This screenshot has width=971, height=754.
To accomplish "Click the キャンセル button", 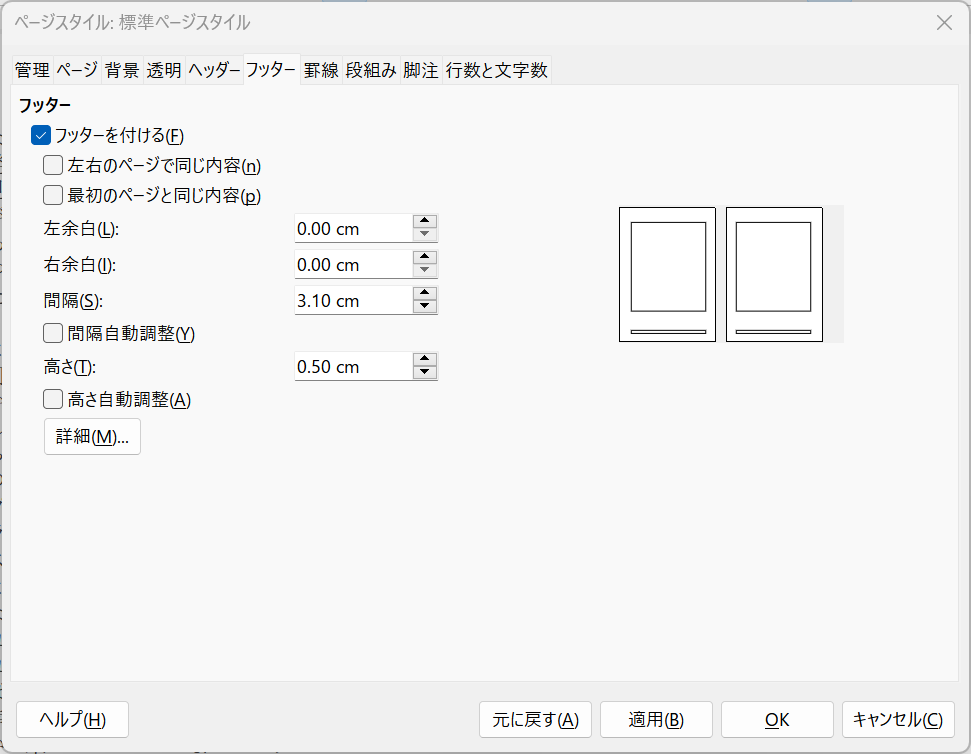I will tap(898, 719).
